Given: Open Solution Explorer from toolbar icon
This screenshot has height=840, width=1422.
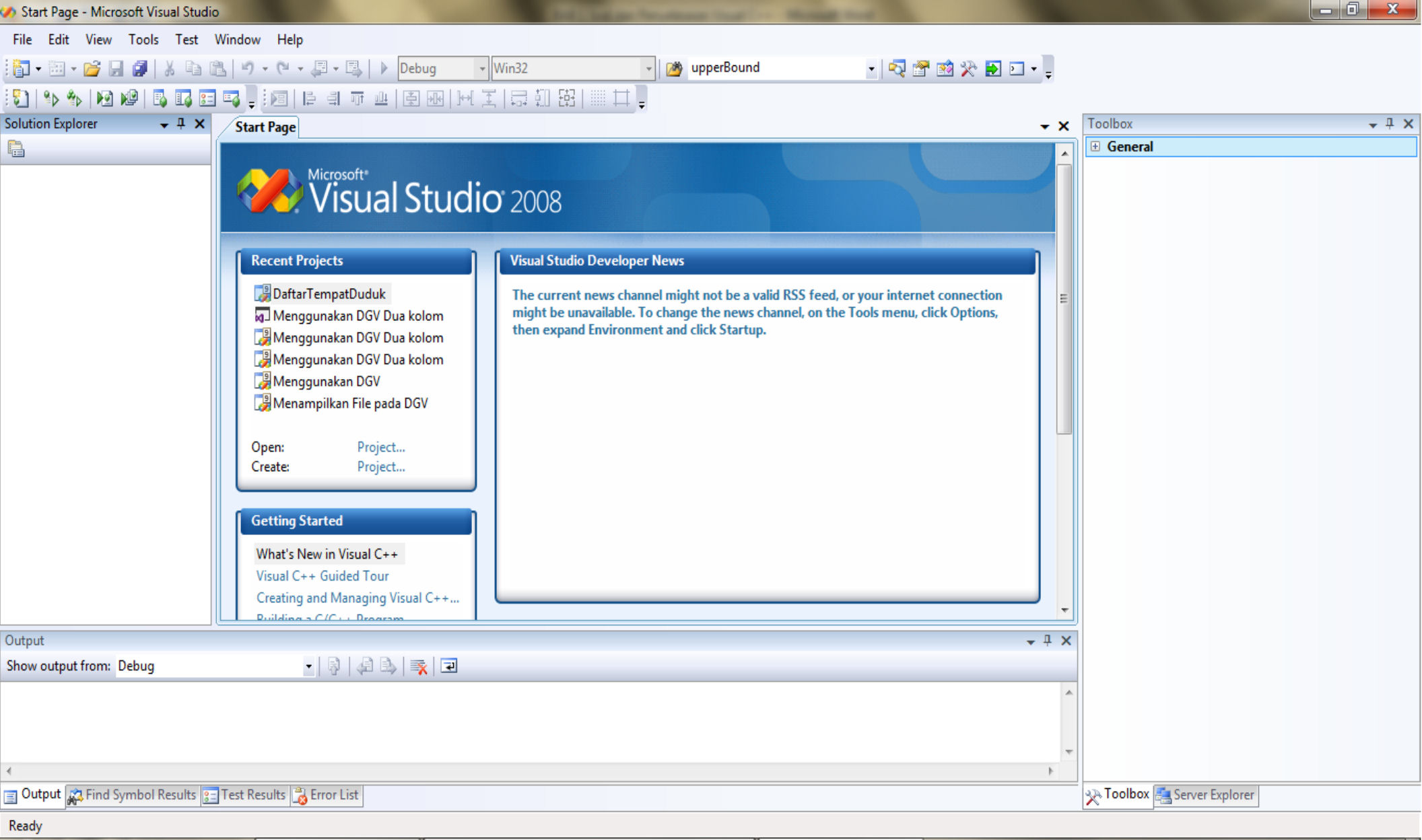Looking at the screenshot, I should (x=896, y=69).
